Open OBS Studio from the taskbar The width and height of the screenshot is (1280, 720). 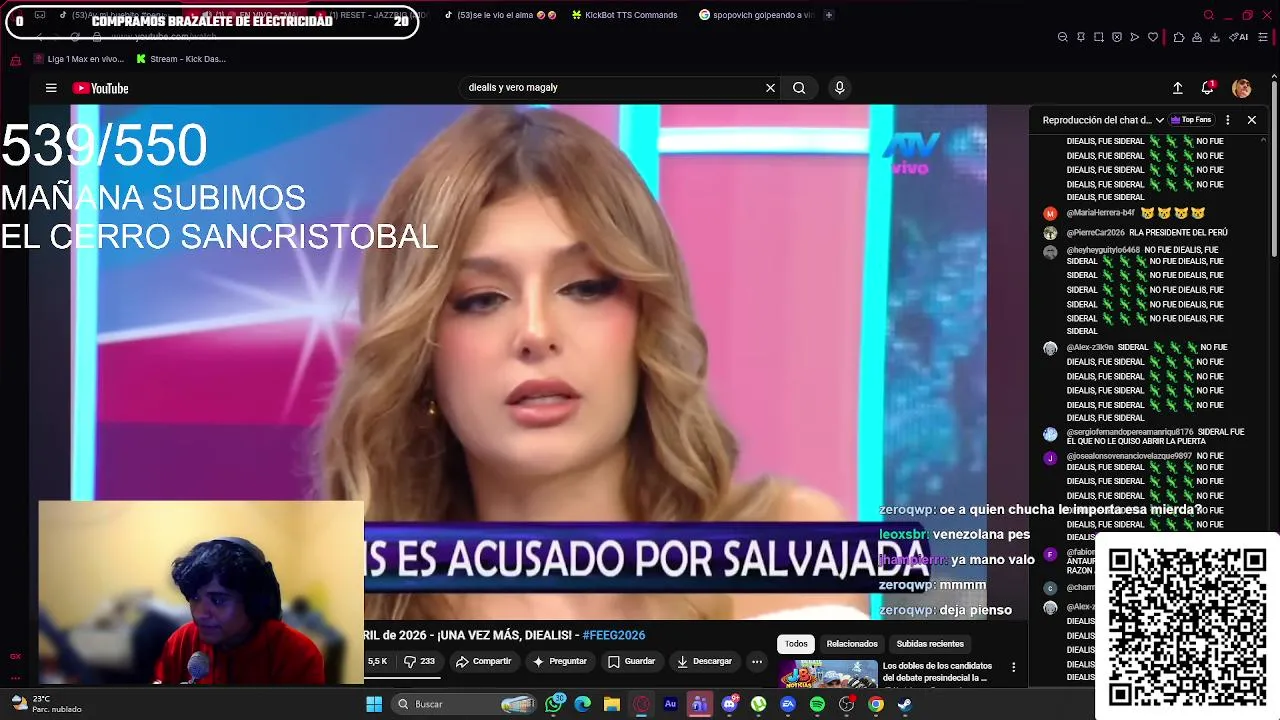pos(847,704)
